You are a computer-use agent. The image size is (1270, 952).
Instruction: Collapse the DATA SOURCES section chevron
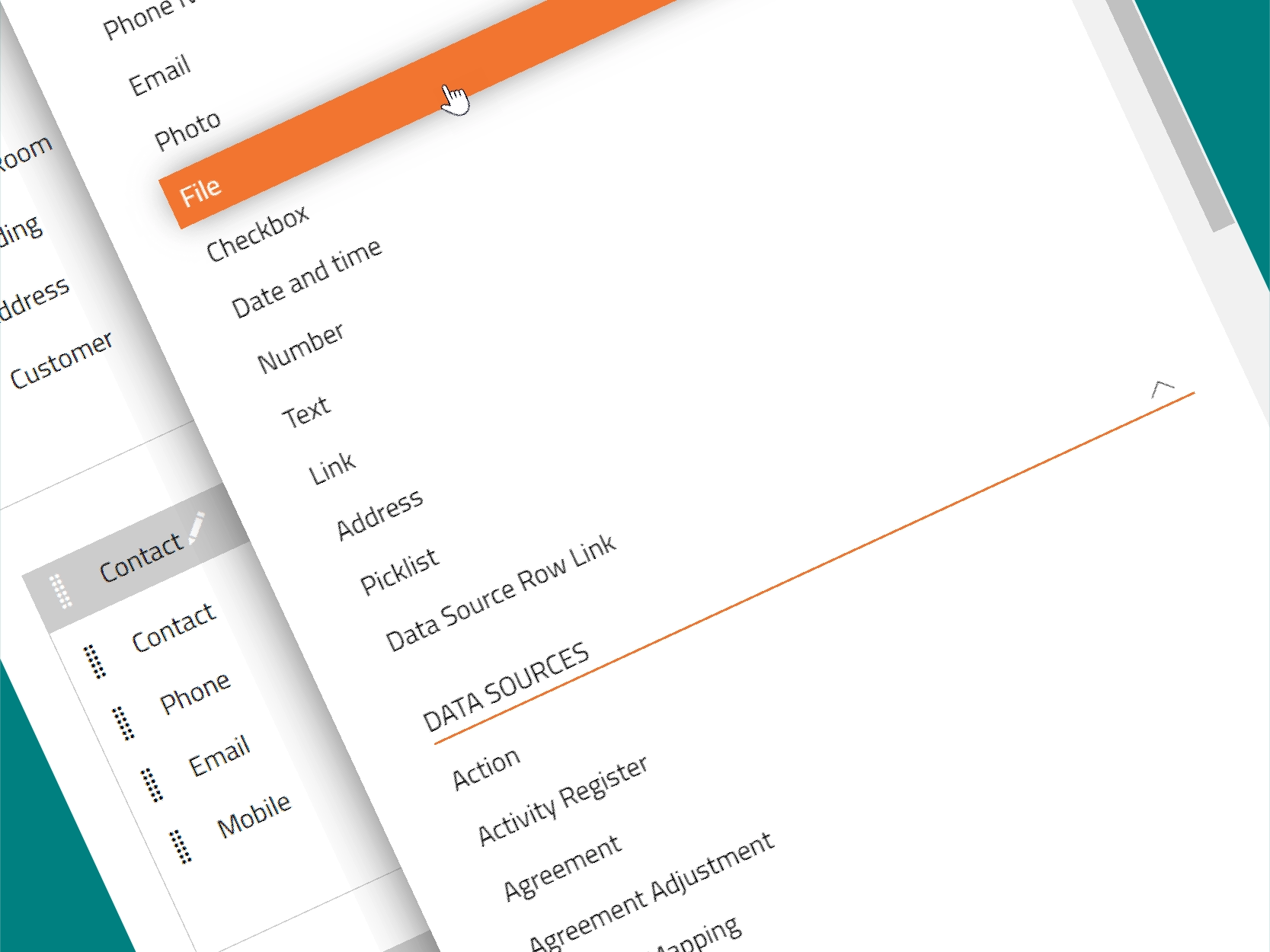1162,389
